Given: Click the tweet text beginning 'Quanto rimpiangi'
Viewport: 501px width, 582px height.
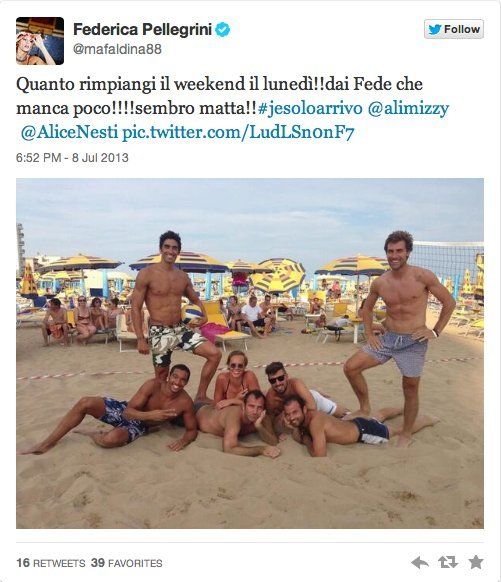Looking at the screenshot, I should [232, 108].
